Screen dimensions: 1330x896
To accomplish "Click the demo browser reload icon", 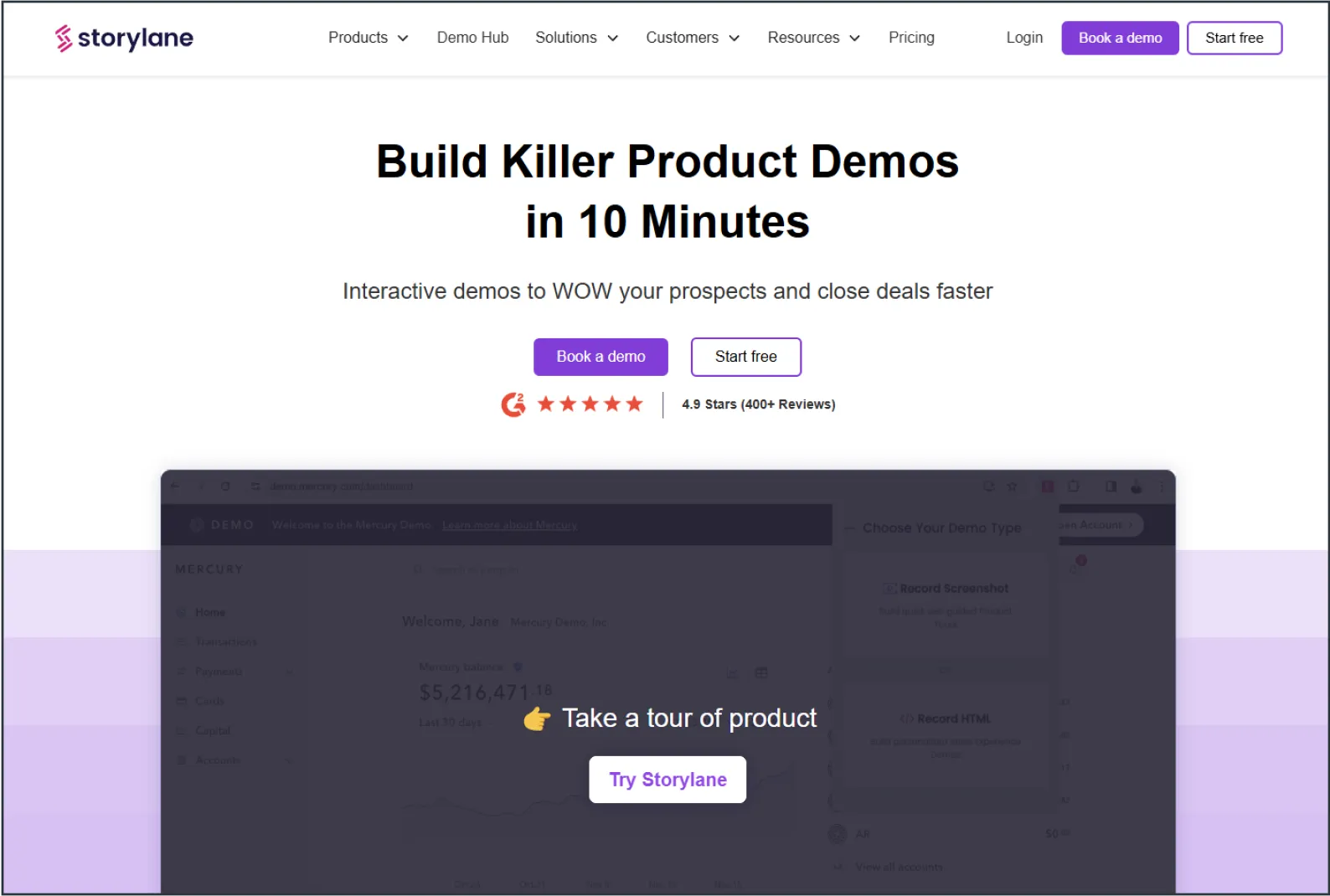I will point(225,487).
